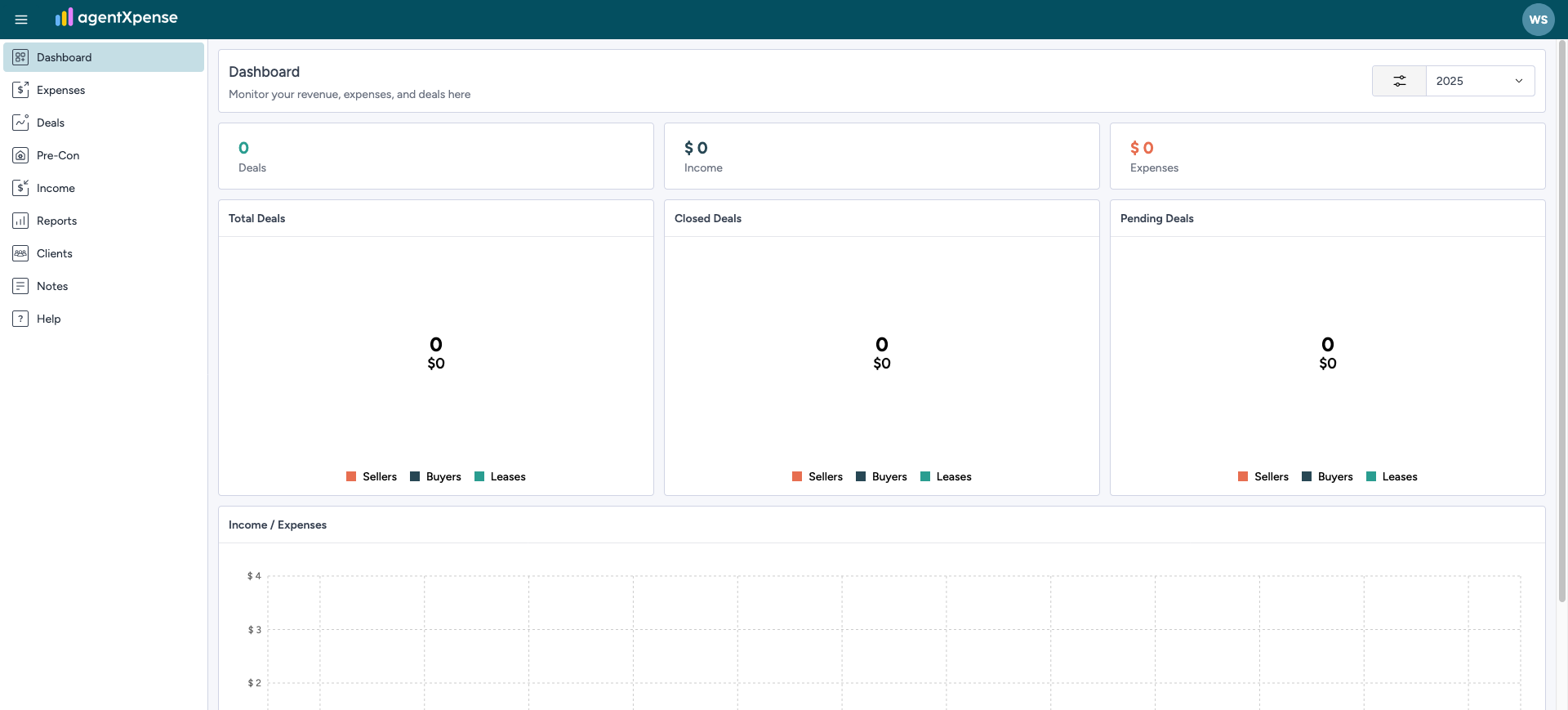
Task: Toggle the hamburger menu icon
Action: (21, 20)
